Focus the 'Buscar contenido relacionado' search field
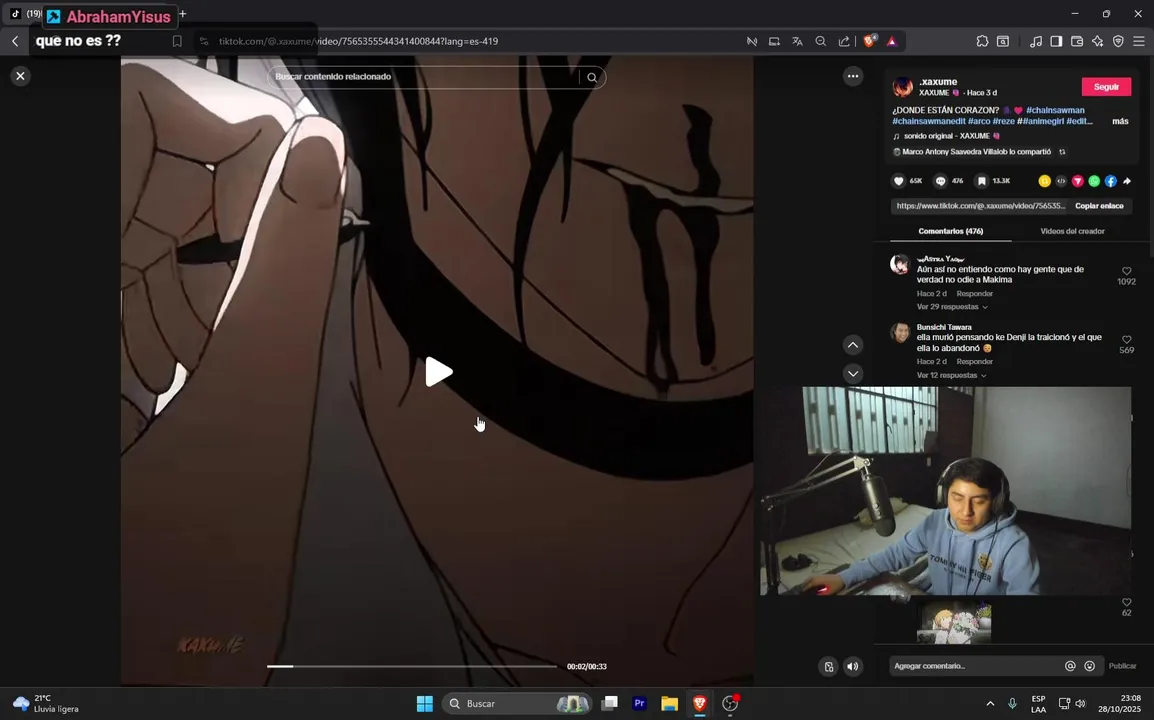Screen dimensions: 1154x720 click(425, 77)
